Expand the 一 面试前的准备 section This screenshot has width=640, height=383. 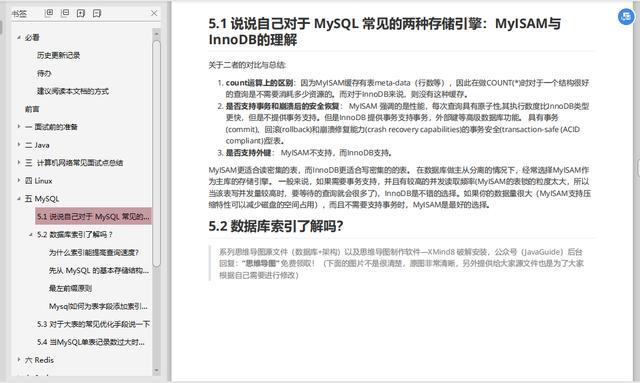(19, 127)
